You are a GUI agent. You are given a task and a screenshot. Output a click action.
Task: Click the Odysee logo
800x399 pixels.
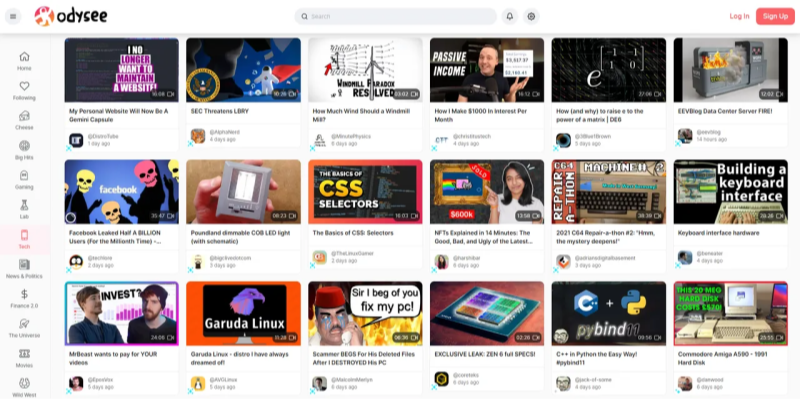(x=71, y=16)
